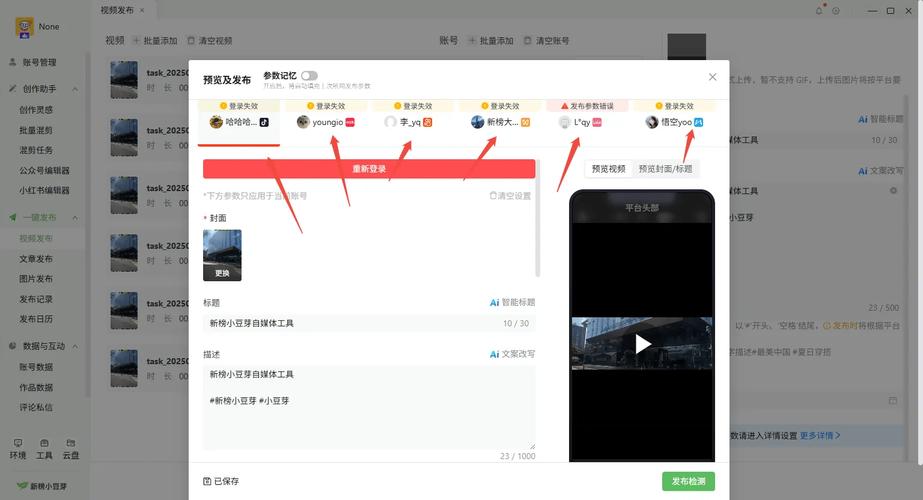The height and width of the screenshot is (500, 923).
Task: Switch to 预览封面/标题 preview mode
Action: [665, 169]
